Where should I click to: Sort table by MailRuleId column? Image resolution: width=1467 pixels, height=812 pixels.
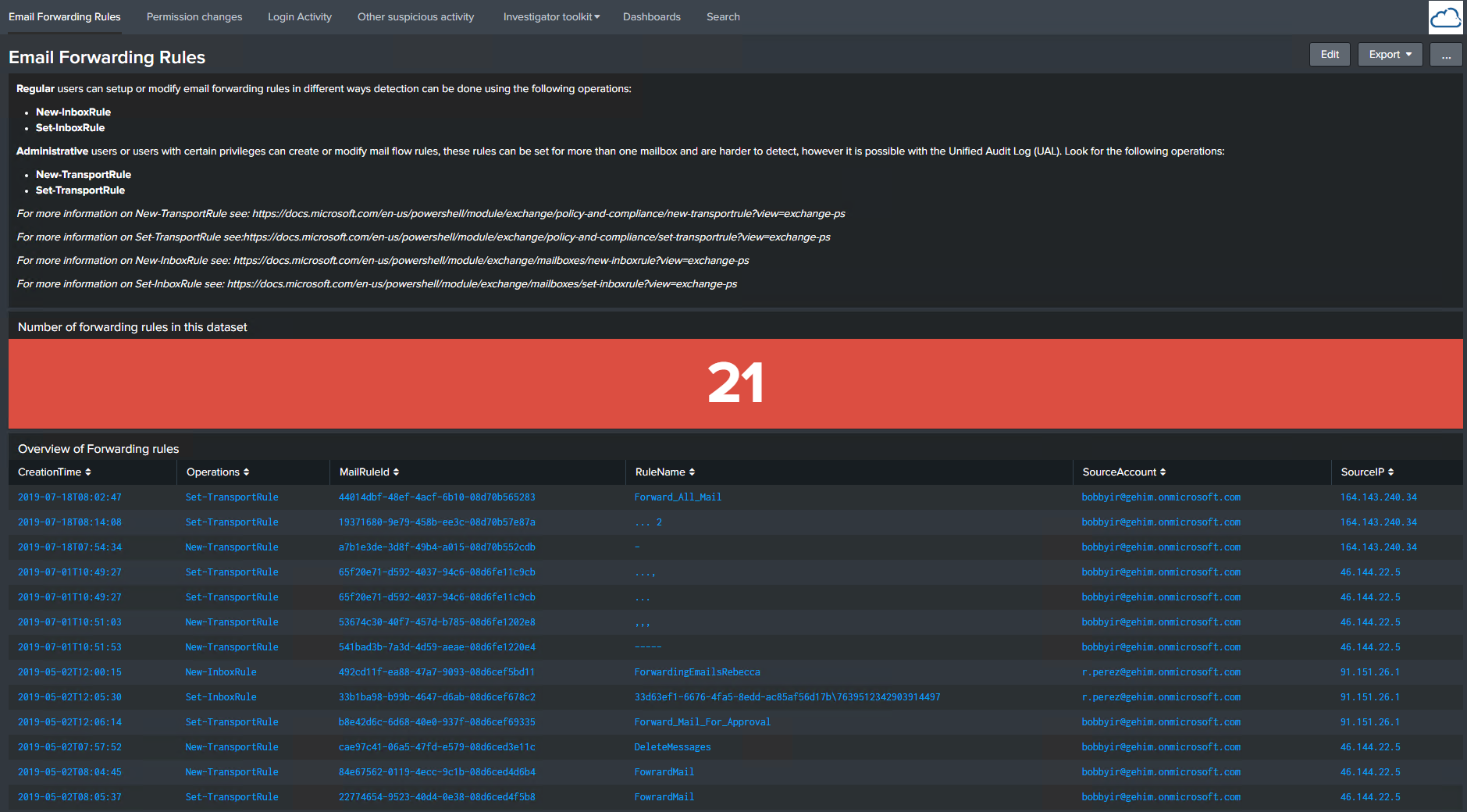pyautogui.click(x=369, y=472)
